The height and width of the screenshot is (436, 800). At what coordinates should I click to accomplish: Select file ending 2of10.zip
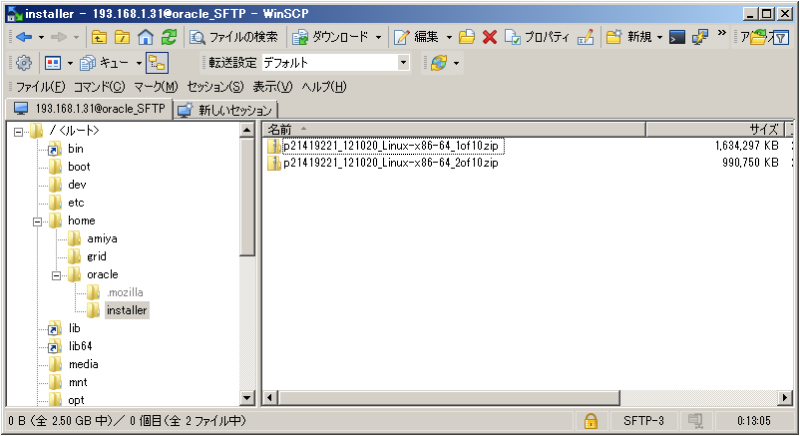coord(391,163)
